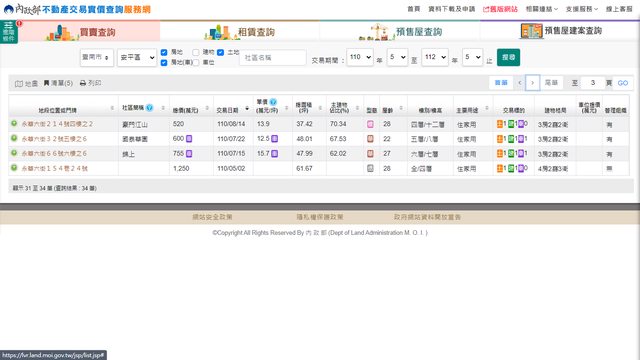Click the 首筆 first-page button

(501, 83)
